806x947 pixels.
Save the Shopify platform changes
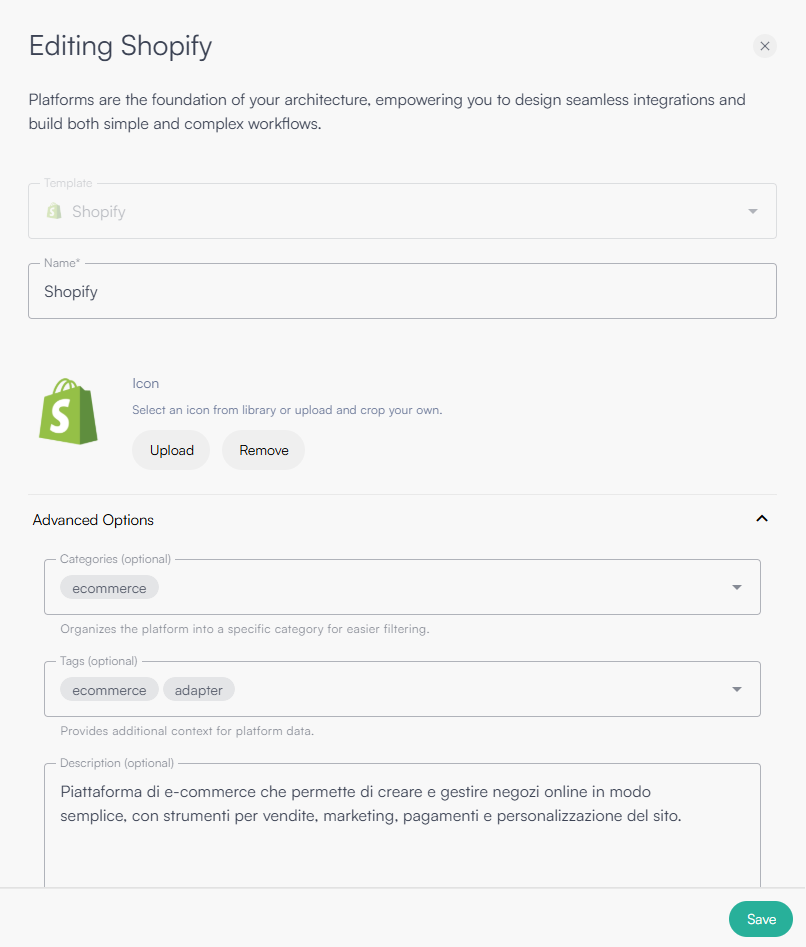760,919
